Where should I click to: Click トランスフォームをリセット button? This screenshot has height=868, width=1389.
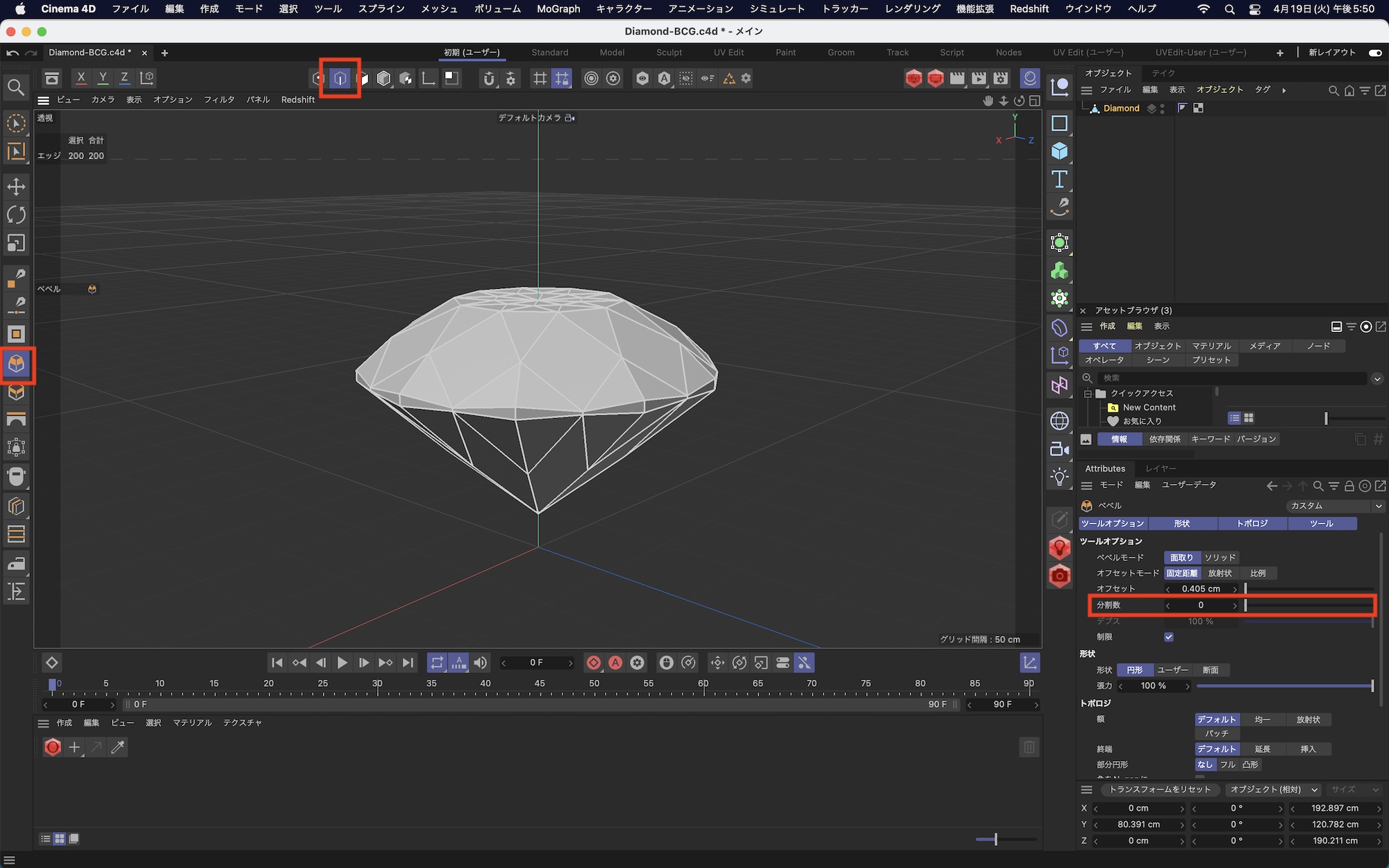[x=1159, y=790]
